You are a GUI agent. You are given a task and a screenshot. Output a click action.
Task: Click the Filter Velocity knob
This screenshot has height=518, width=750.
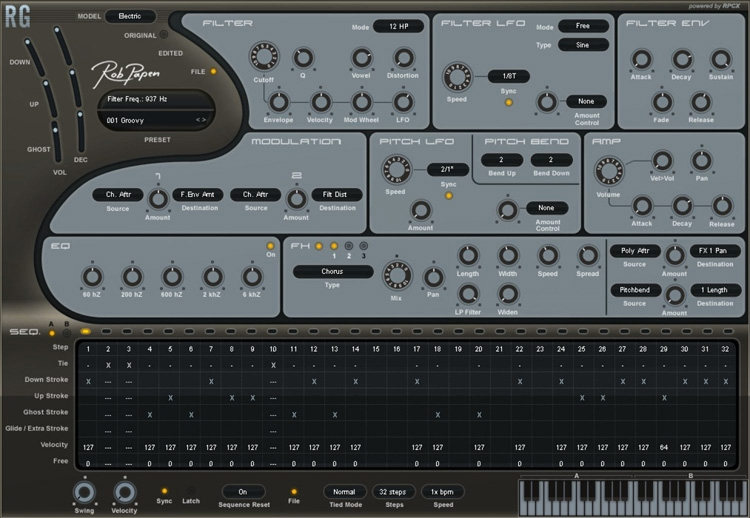click(320, 102)
